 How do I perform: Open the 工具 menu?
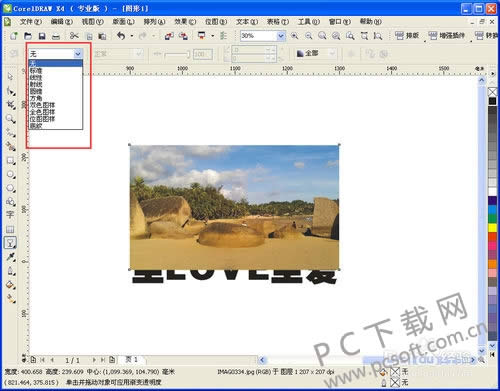[308, 22]
